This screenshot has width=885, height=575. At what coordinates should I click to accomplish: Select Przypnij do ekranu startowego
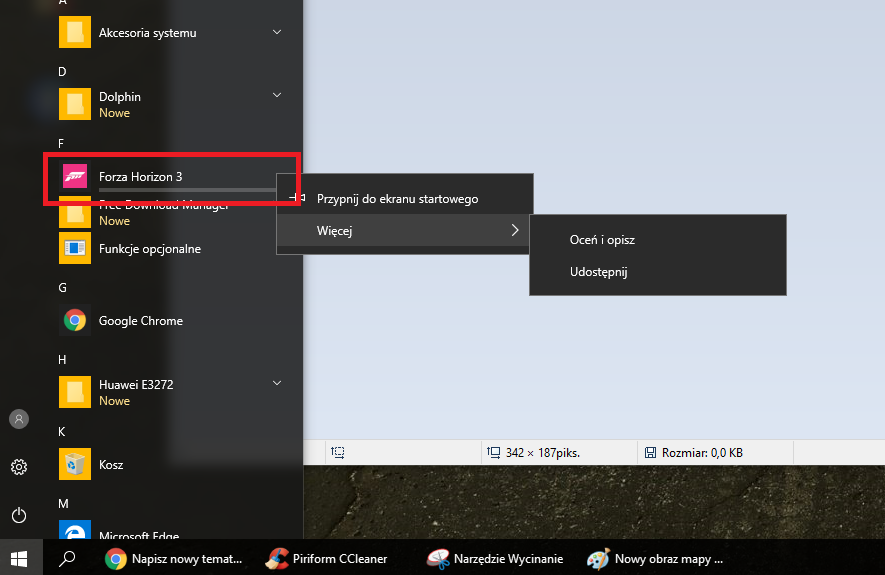tap(405, 199)
